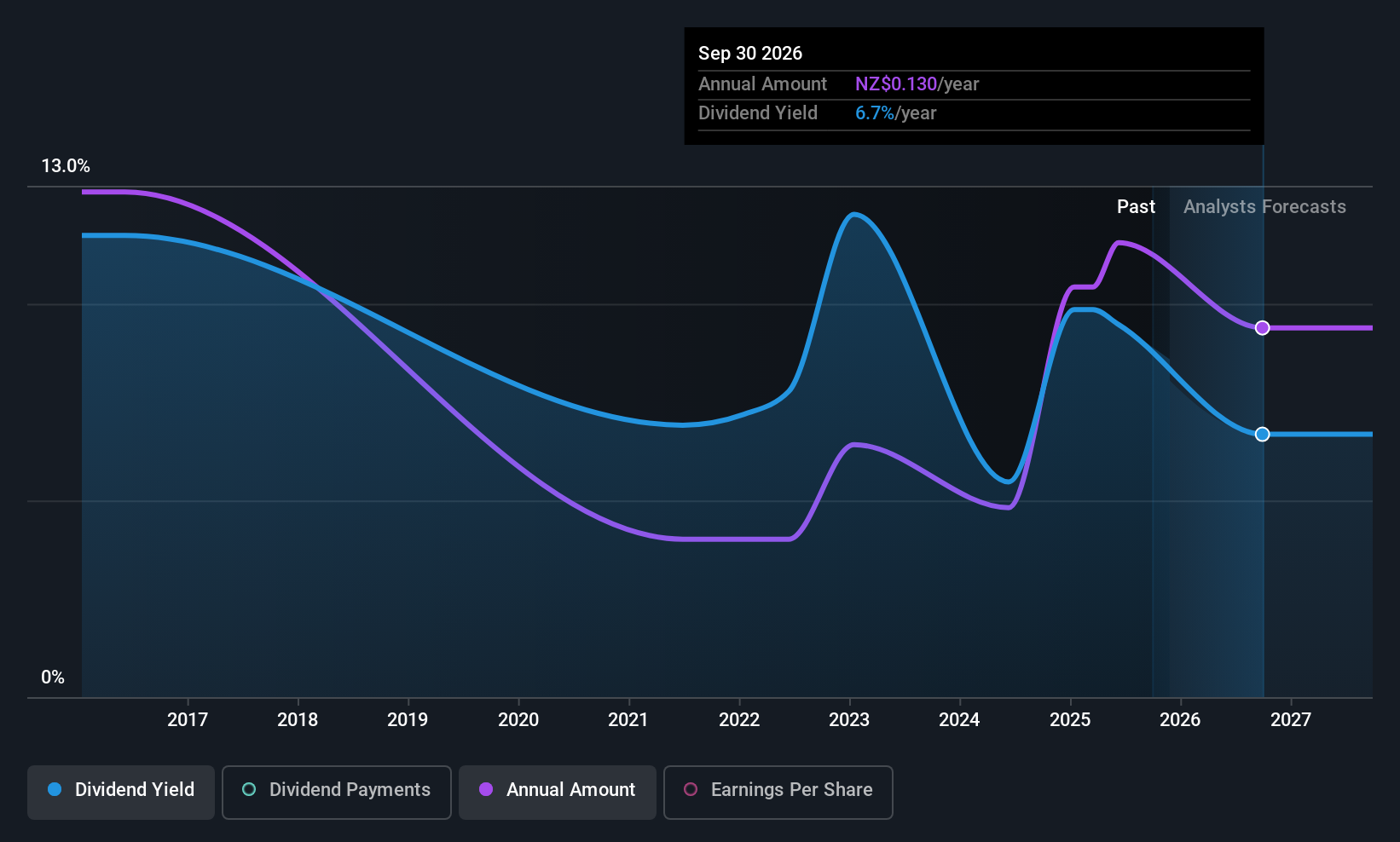Click the teal Dividend Payments circle icon
1400x842 pixels.
pos(248,790)
